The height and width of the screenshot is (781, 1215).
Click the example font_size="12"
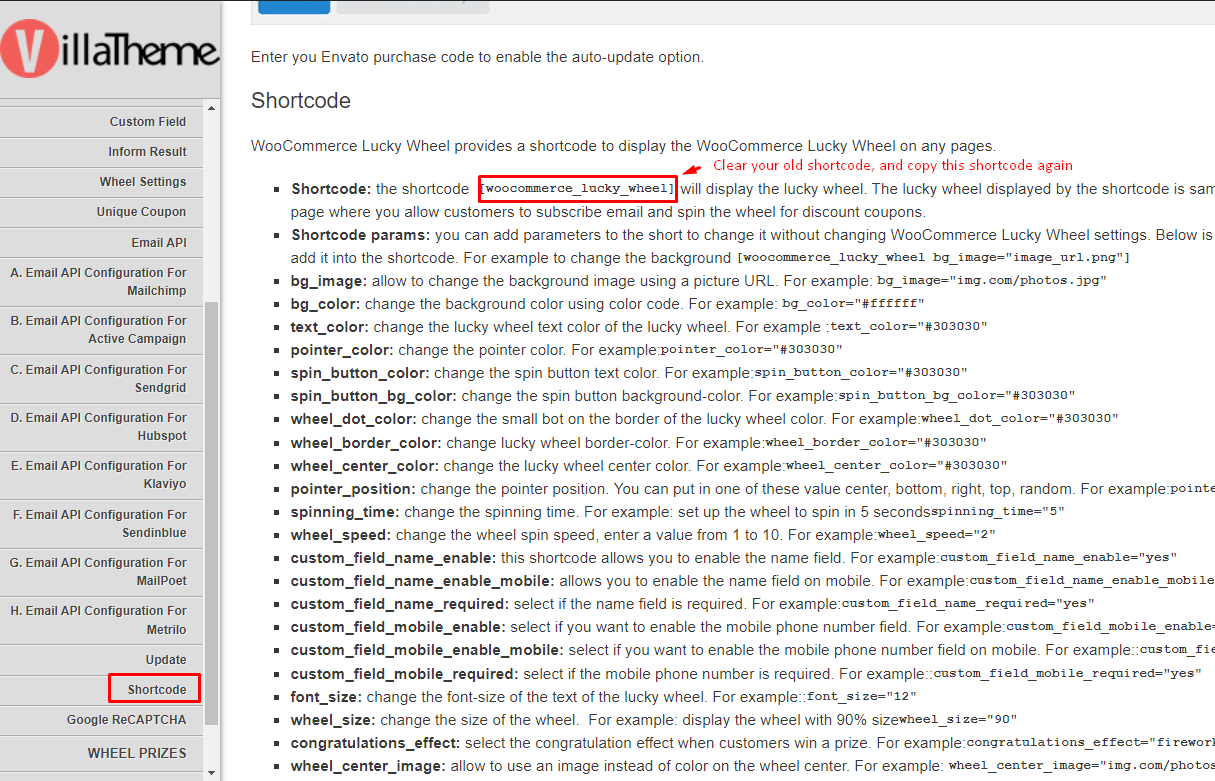point(862,696)
